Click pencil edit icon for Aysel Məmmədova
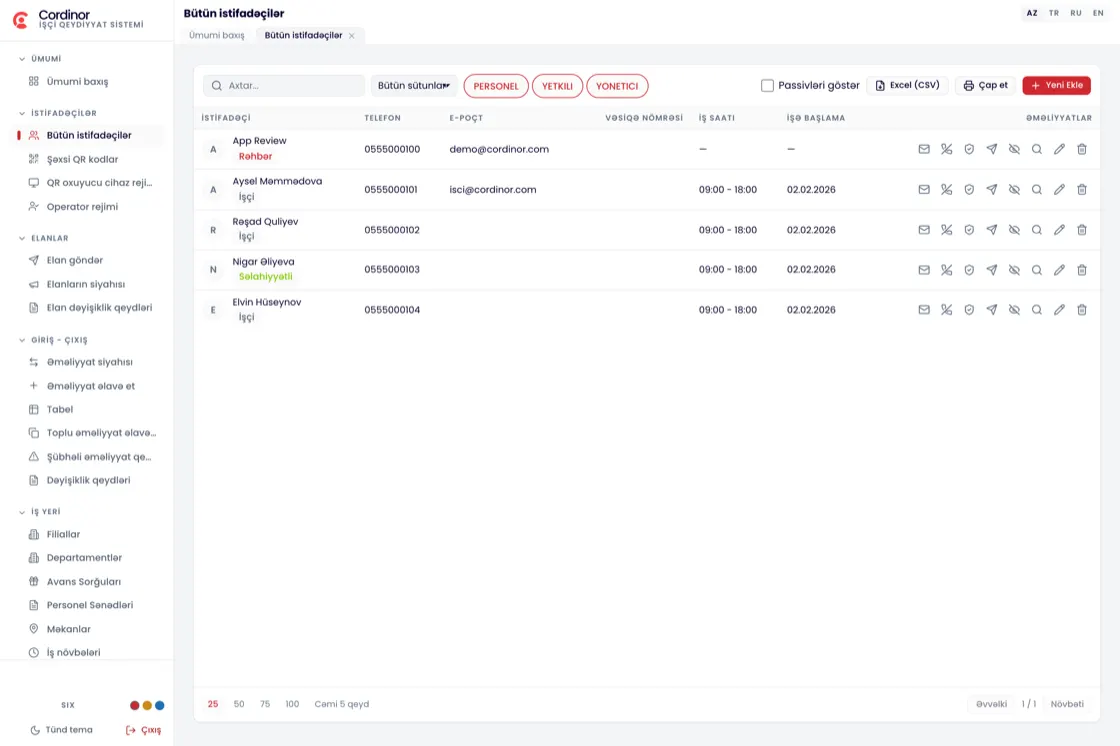The width and height of the screenshot is (1120, 746). tap(1059, 189)
